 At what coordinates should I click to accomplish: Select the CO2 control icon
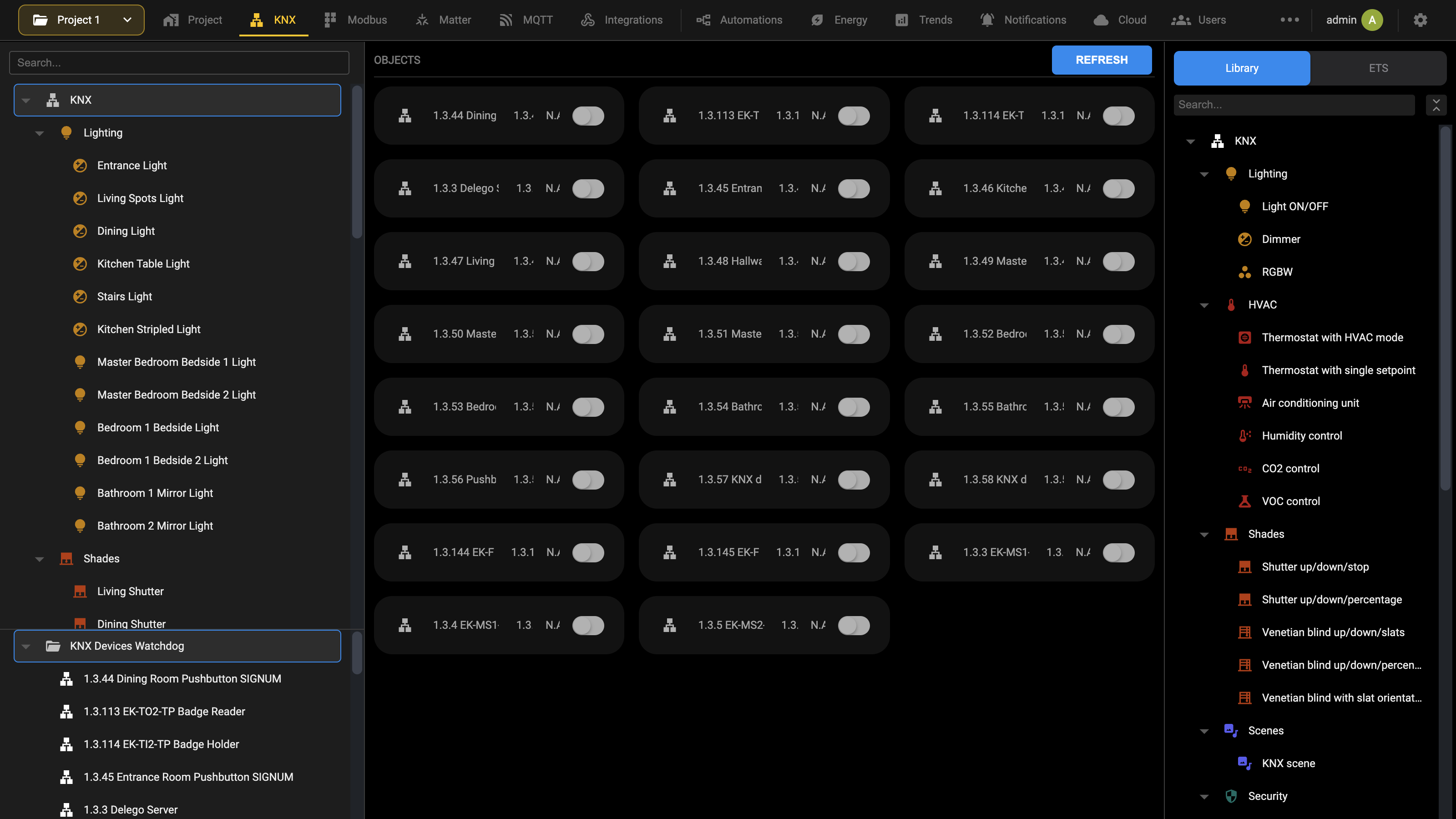1244,469
